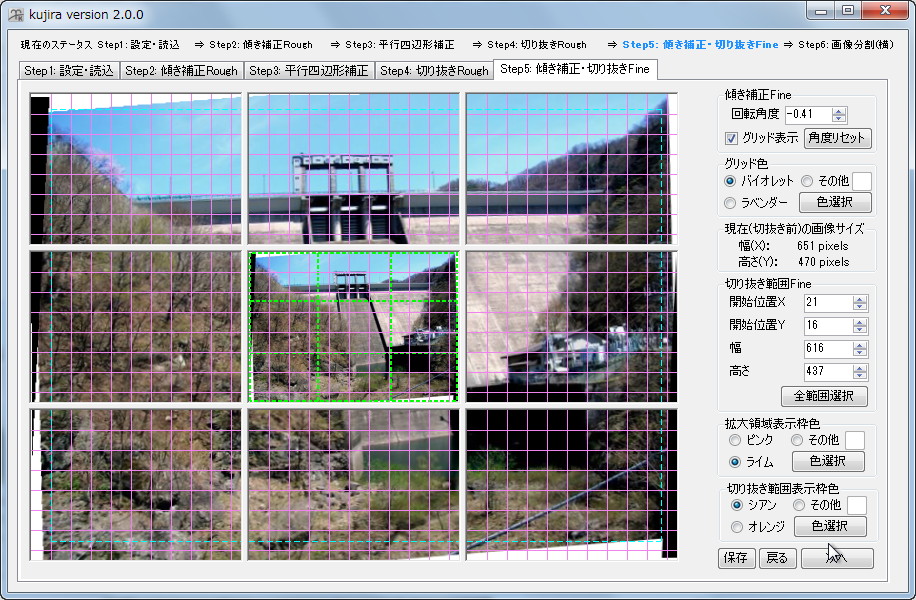This screenshot has width=916, height=600.
Task: Toggle the グリッド表示 checkbox
Action: (x=731, y=138)
